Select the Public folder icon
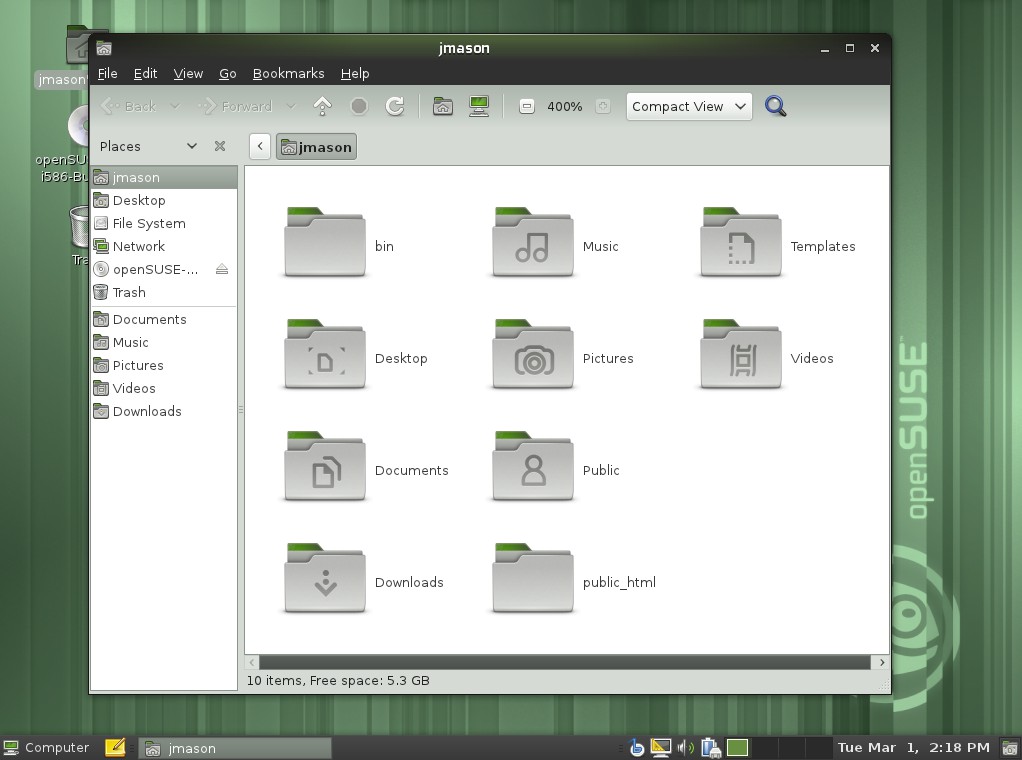Image resolution: width=1022 pixels, height=760 pixels. (533, 466)
